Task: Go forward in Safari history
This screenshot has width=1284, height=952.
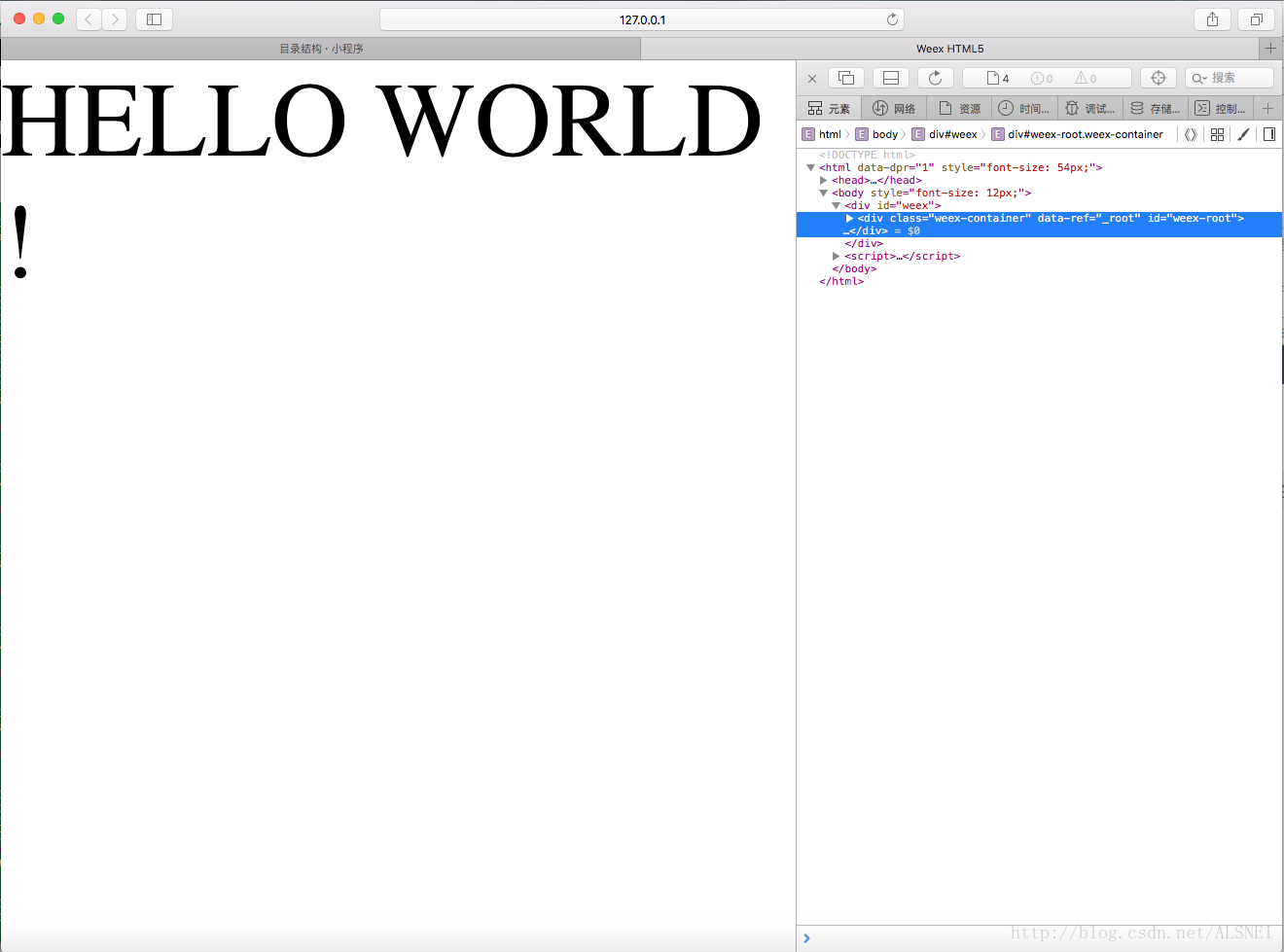Action: click(115, 19)
